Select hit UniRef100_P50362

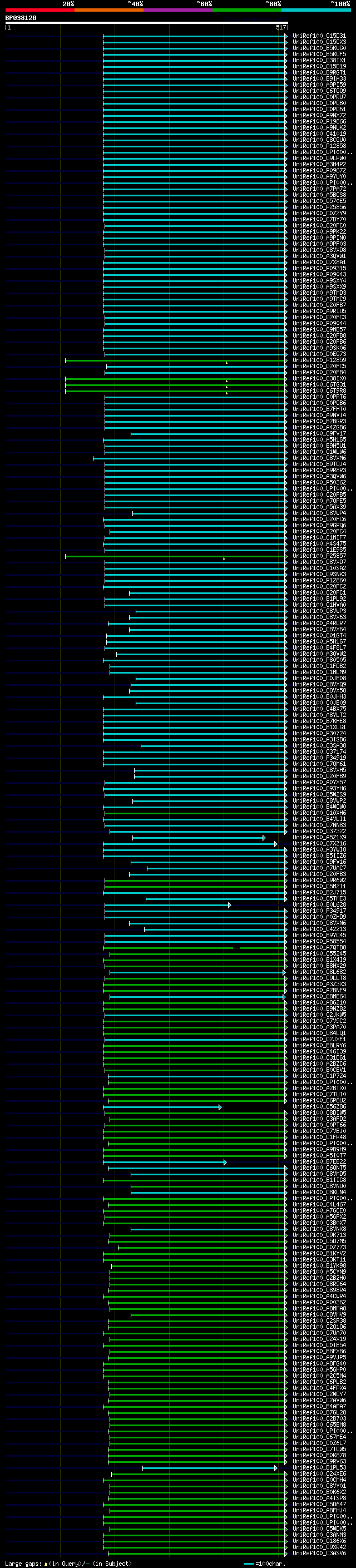(319, 483)
